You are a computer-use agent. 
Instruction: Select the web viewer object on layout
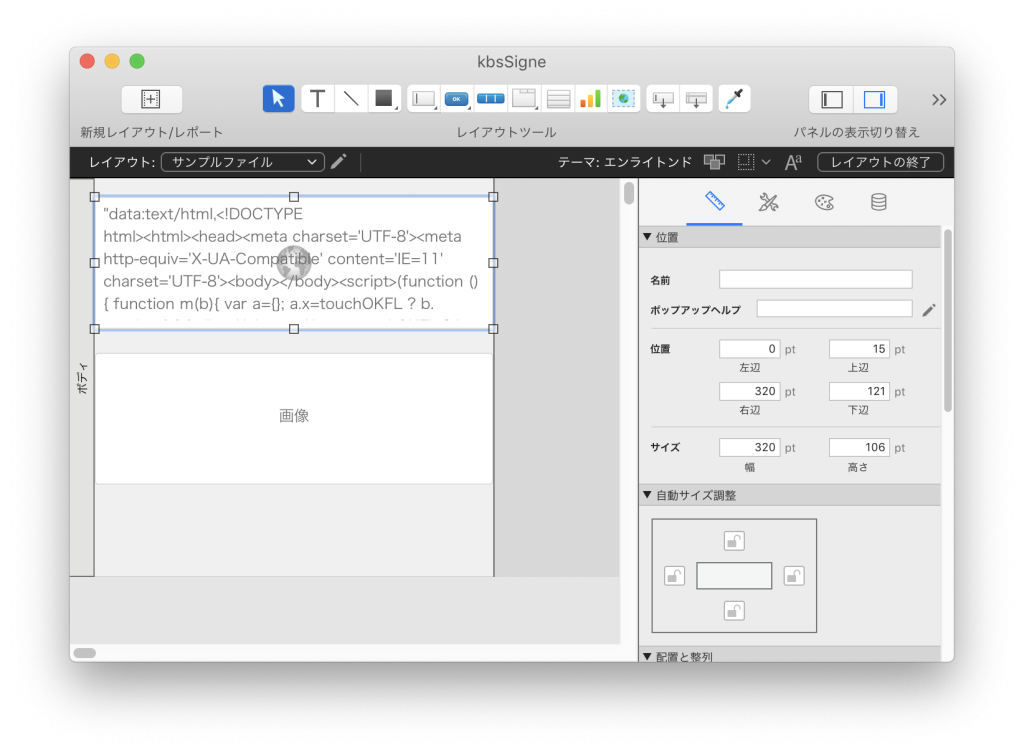[x=294, y=262]
